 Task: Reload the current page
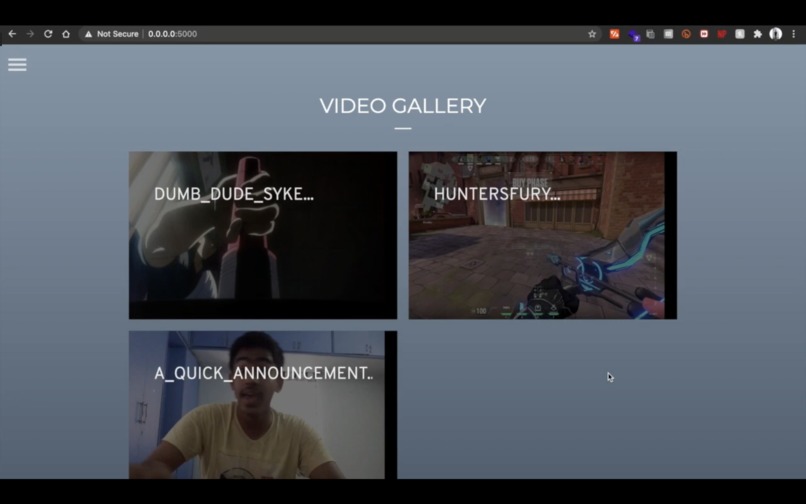[48, 34]
